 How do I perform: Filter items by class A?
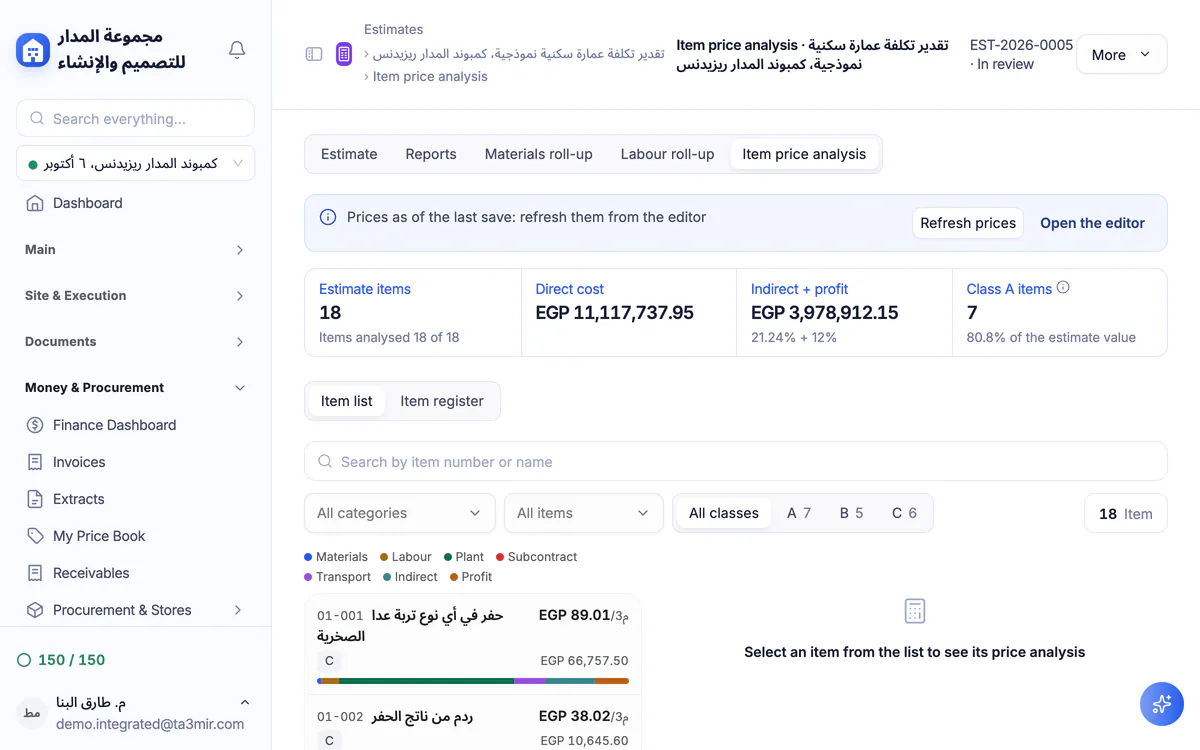click(799, 513)
